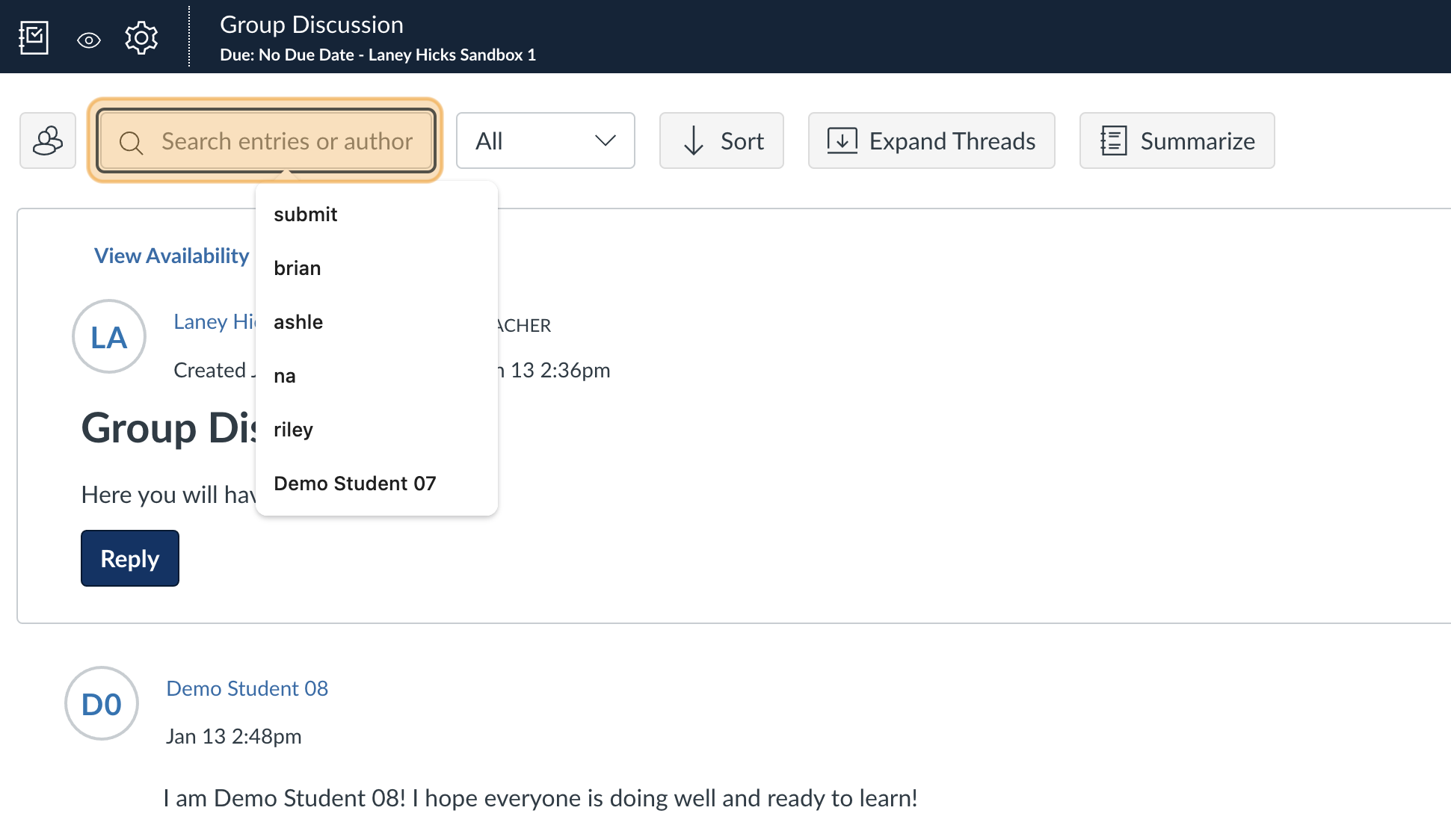1451x840 pixels.
Task: Select the Expand Threads icon
Action: point(843,140)
